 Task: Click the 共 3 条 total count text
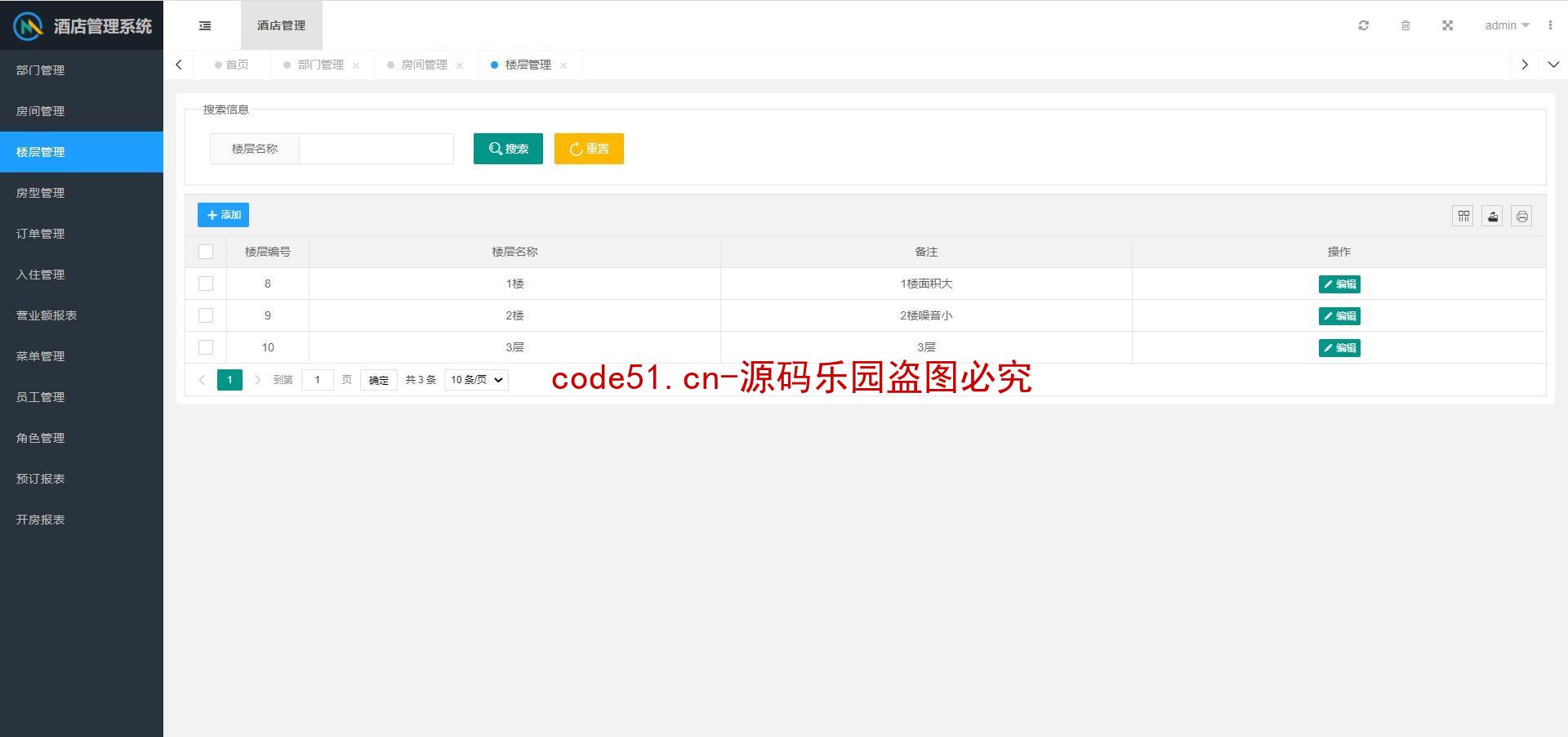pyautogui.click(x=421, y=380)
